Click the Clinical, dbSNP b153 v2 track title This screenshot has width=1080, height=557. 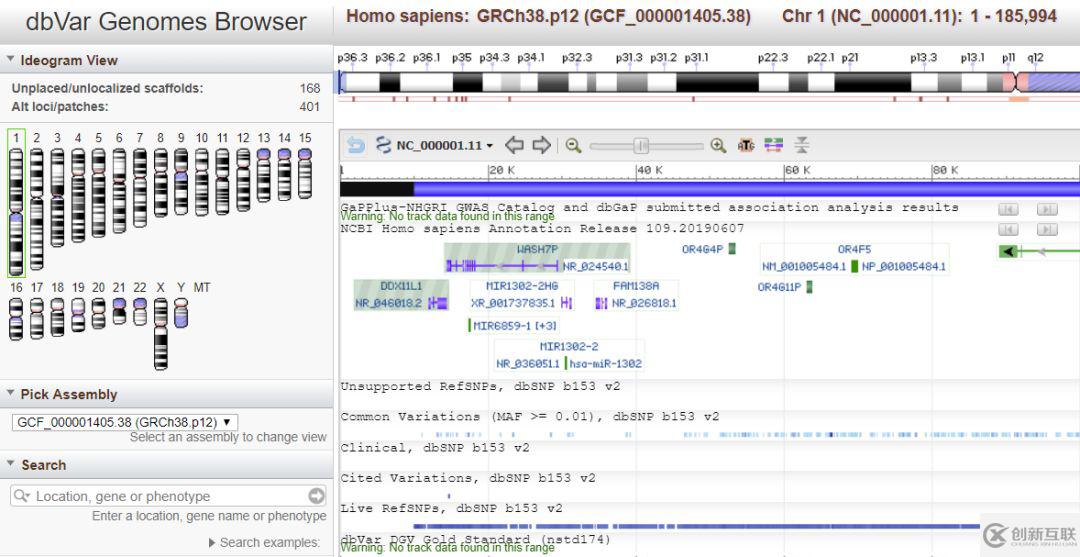point(435,448)
